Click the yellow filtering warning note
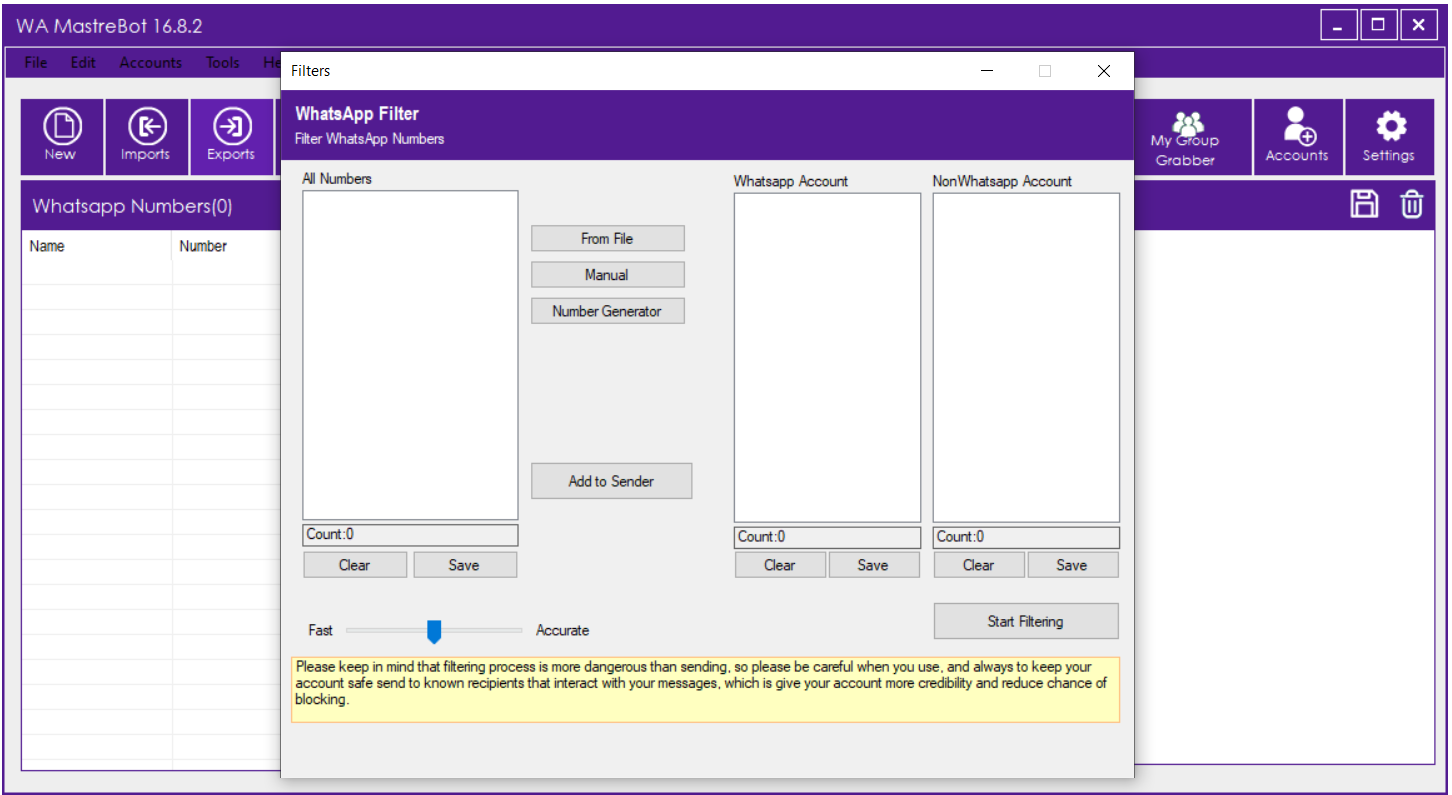The width and height of the screenshot is (1452, 795). pyautogui.click(x=706, y=689)
